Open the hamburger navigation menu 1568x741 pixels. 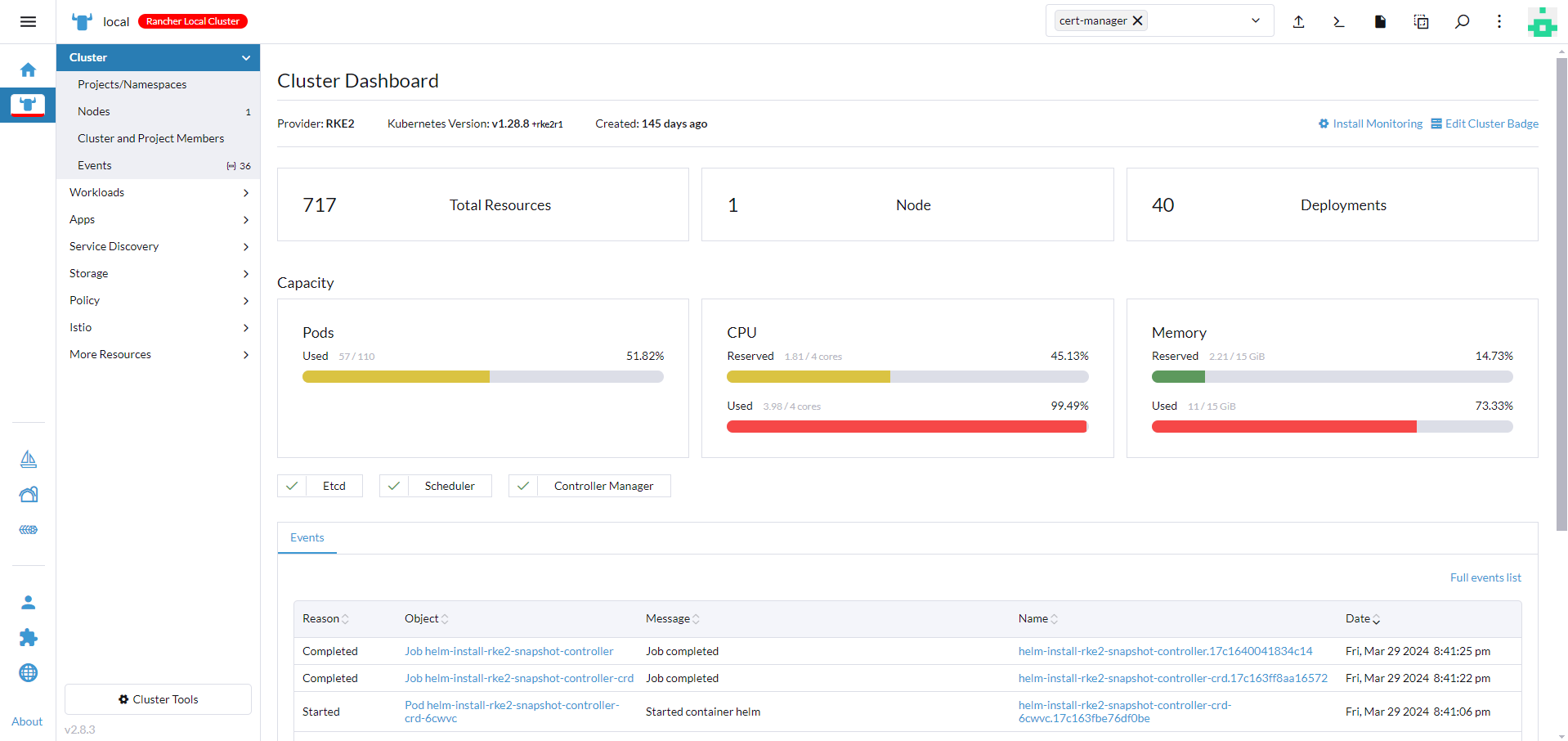click(x=28, y=22)
